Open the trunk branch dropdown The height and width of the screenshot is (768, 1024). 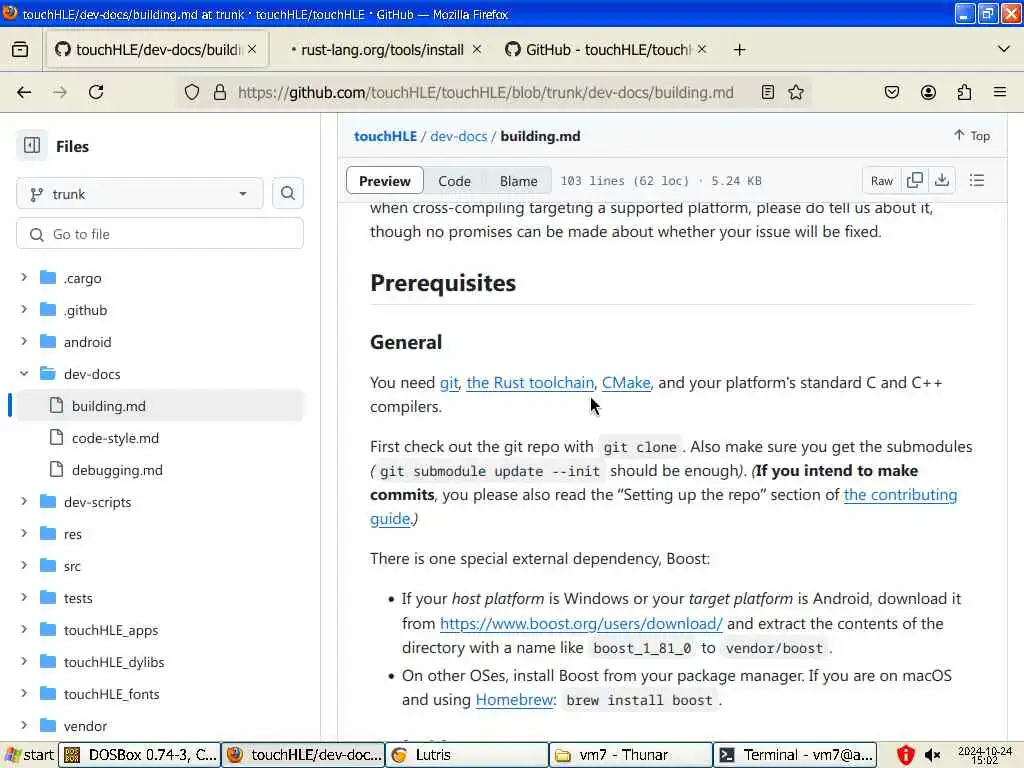pyautogui.click(x=140, y=194)
